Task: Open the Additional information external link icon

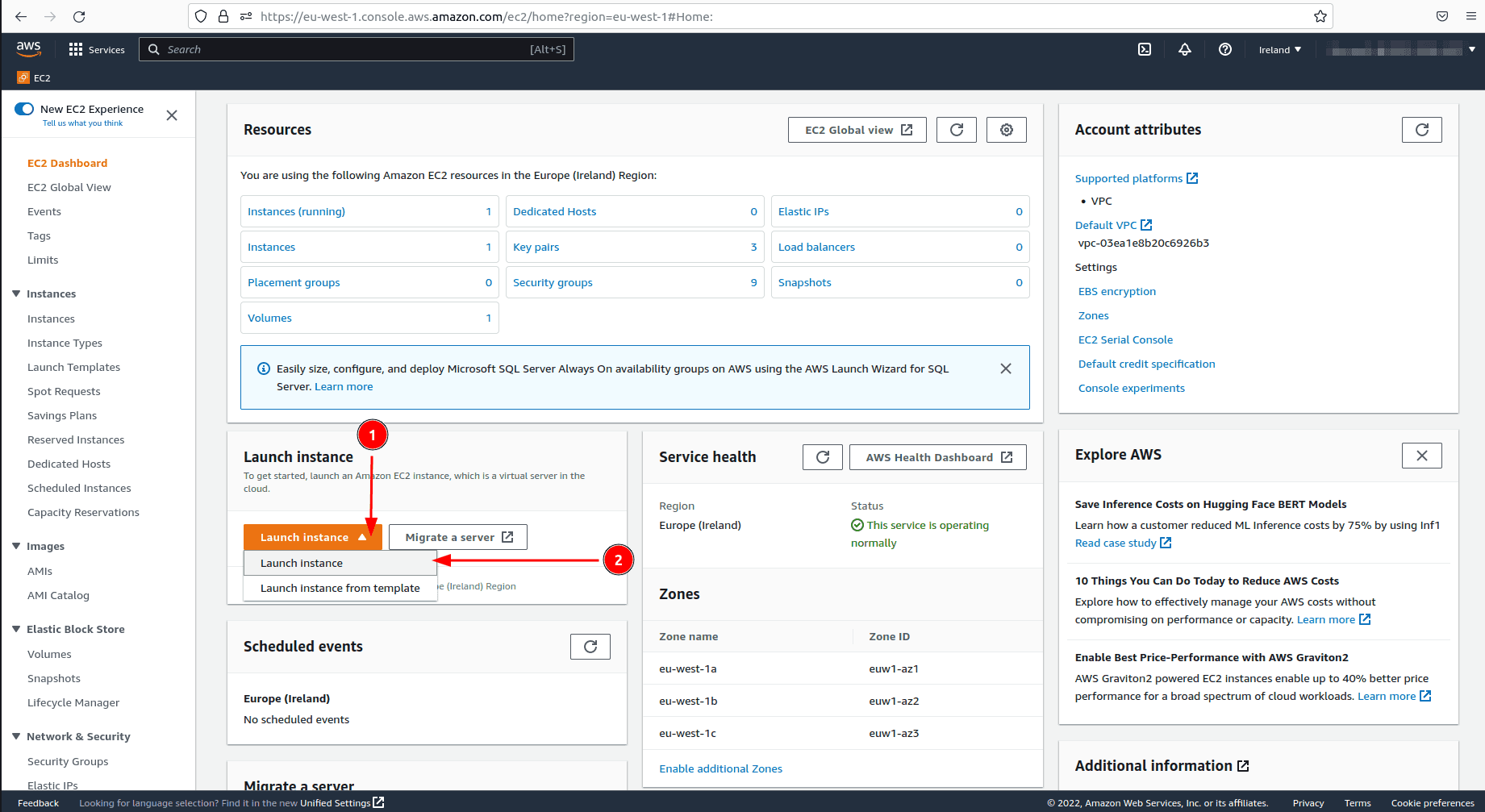Action: coord(1243,766)
